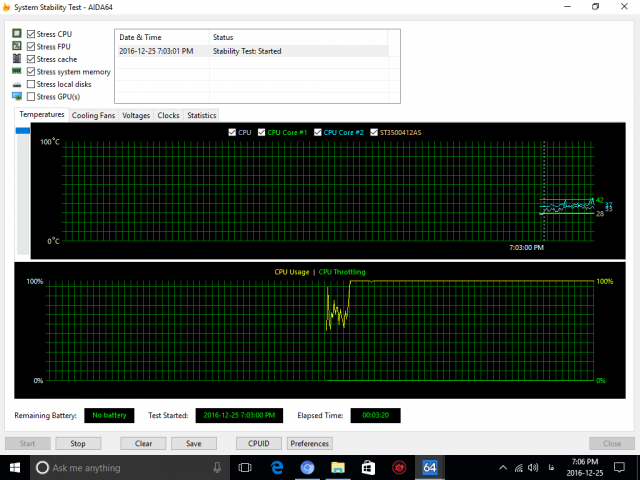Switch to the Cooling Fans tab
The image size is (640, 480).
(93, 115)
